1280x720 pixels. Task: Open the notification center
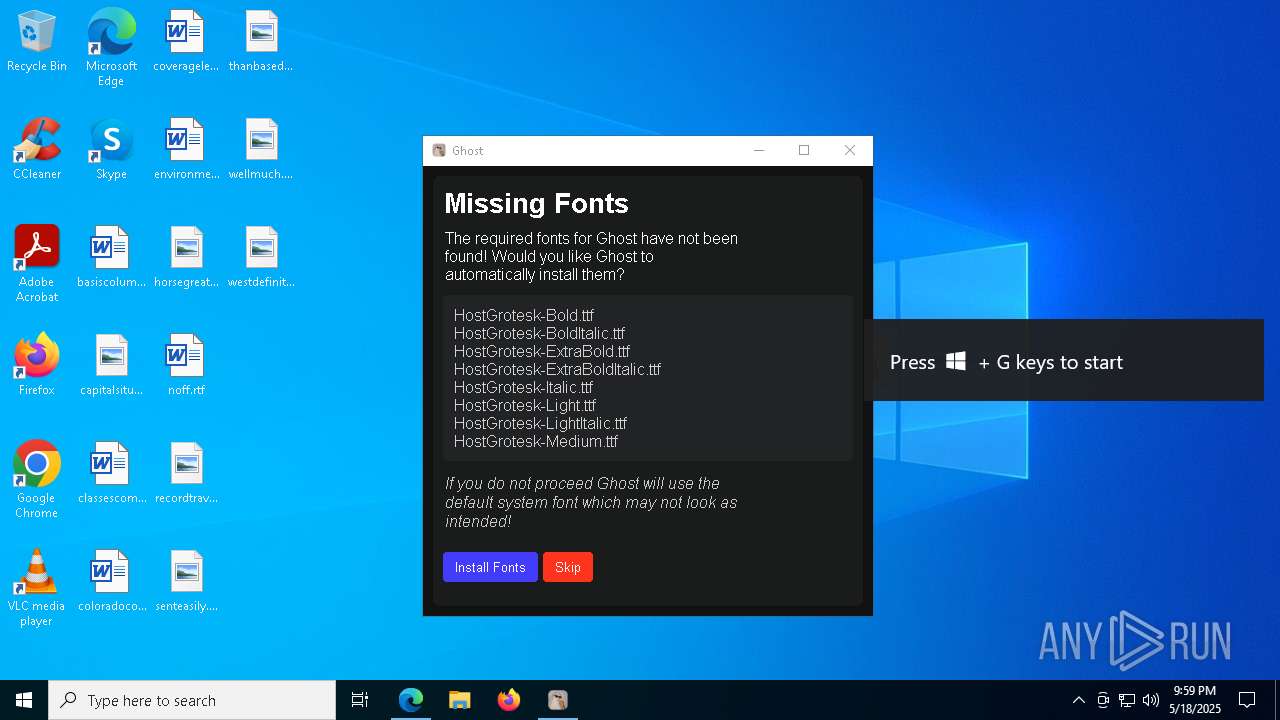pos(1247,700)
